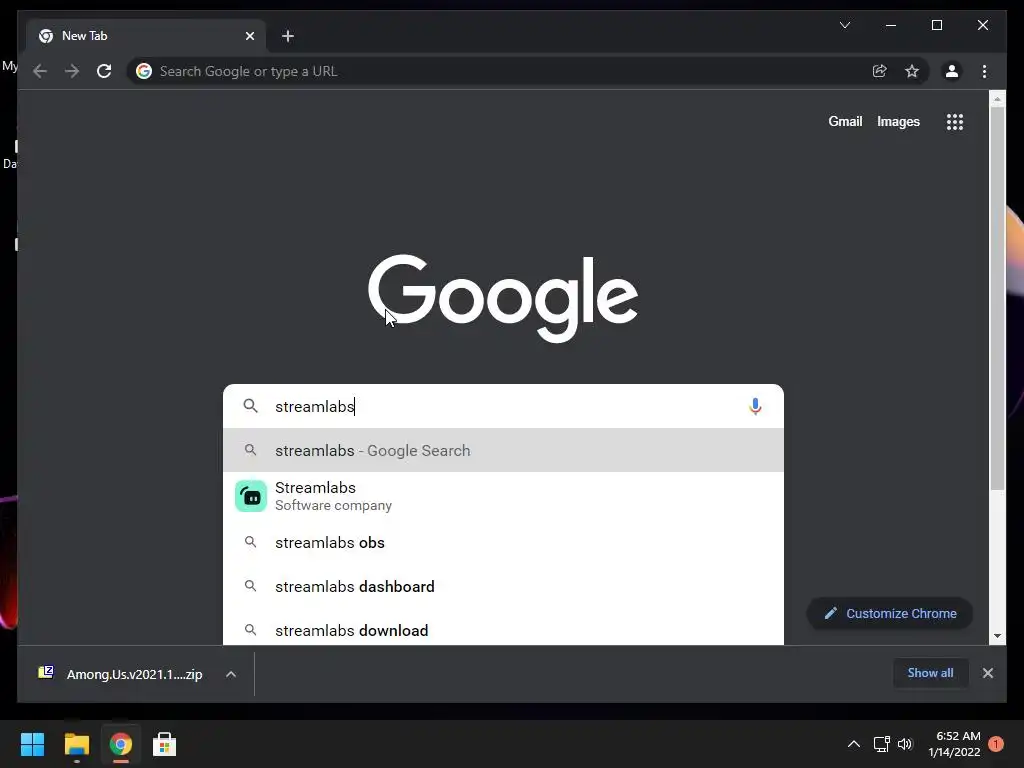Viewport: 1024px width, 768px height.
Task: Click Show all downloads
Action: 930,673
